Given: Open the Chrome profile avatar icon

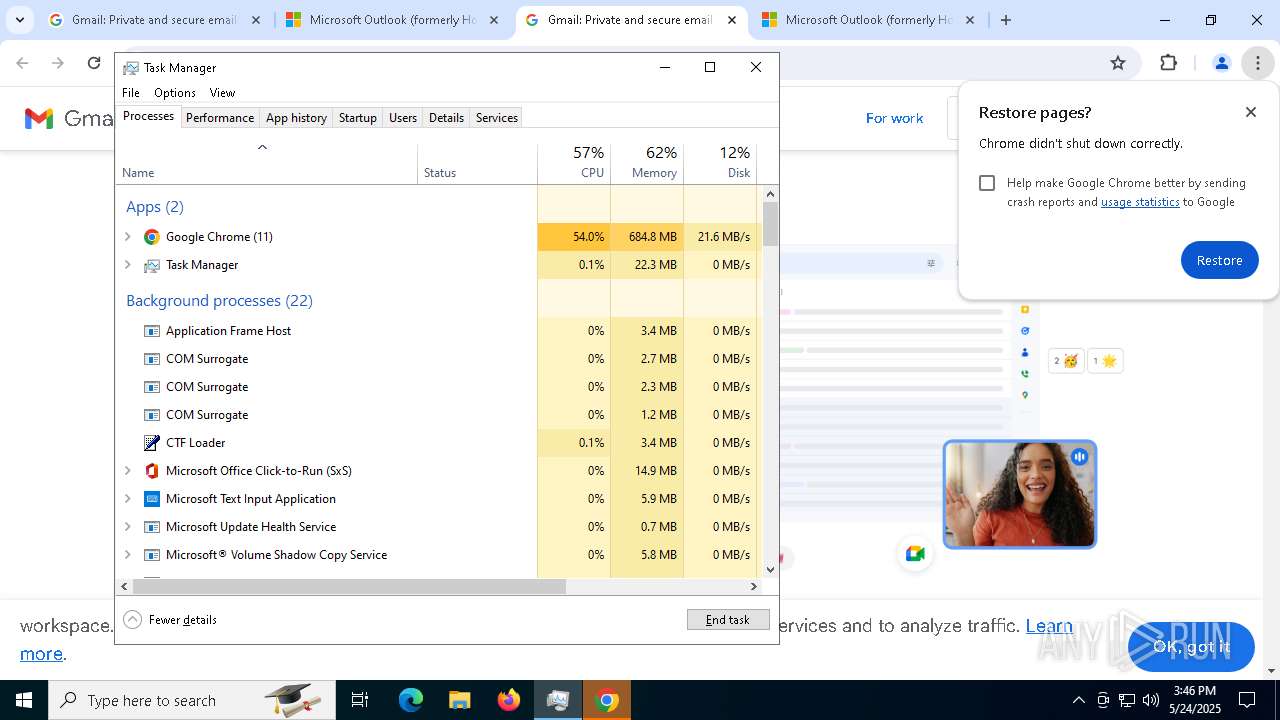Looking at the screenshot, I should 1221,63.
